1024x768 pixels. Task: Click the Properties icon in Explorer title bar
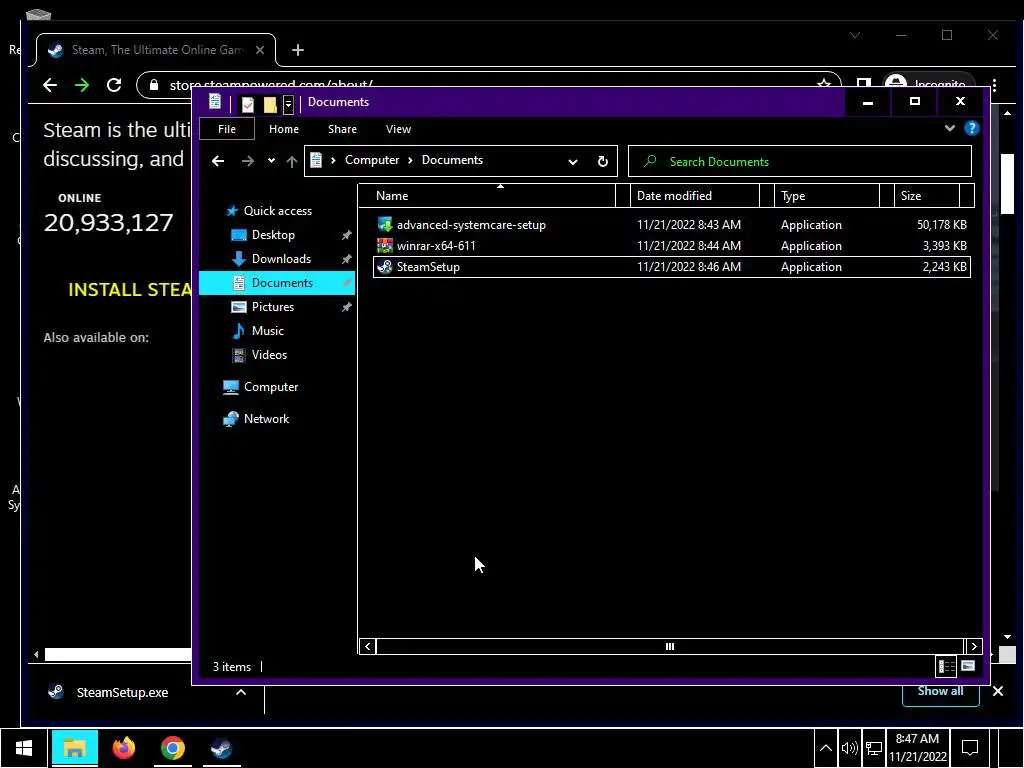click(248, 104)
